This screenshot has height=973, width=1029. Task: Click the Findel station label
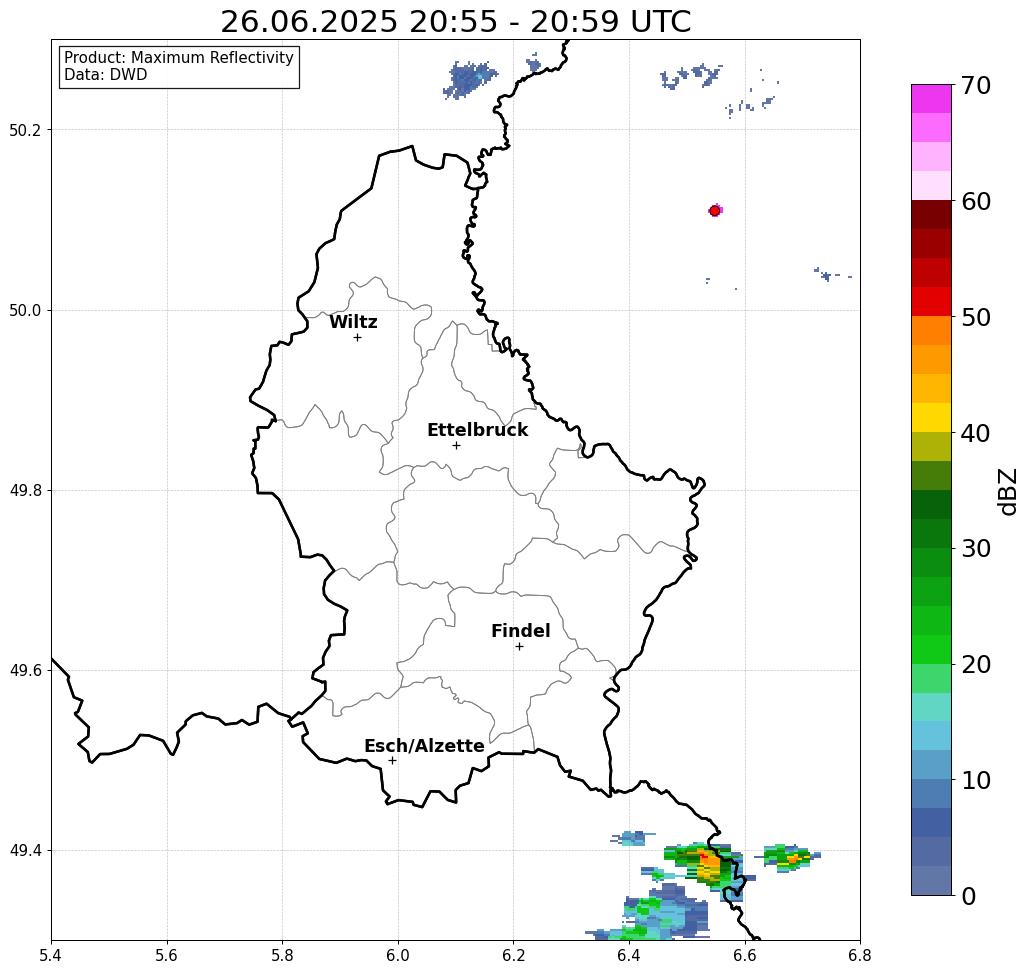[520, 631]
